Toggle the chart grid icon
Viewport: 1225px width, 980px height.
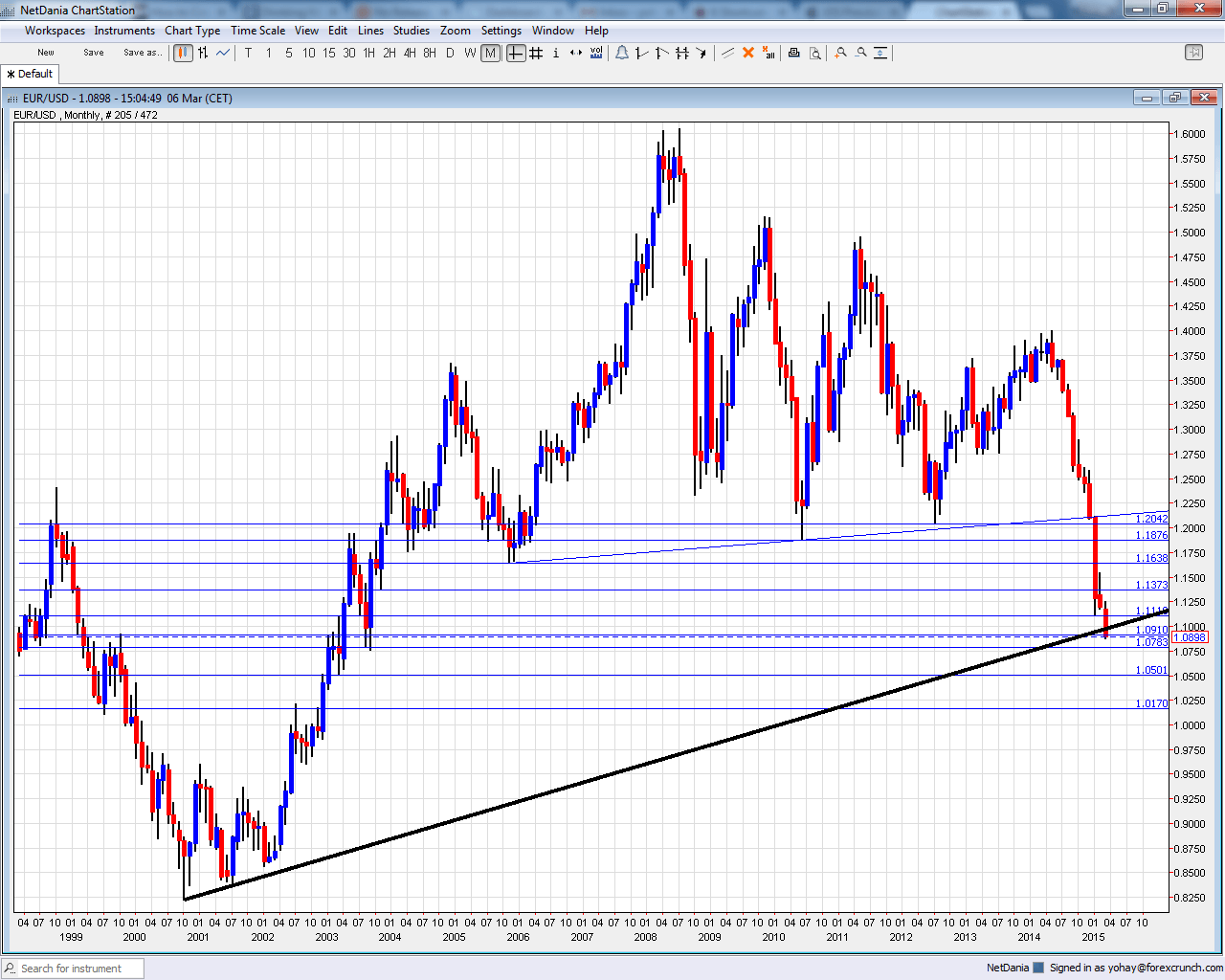(536, 53)
